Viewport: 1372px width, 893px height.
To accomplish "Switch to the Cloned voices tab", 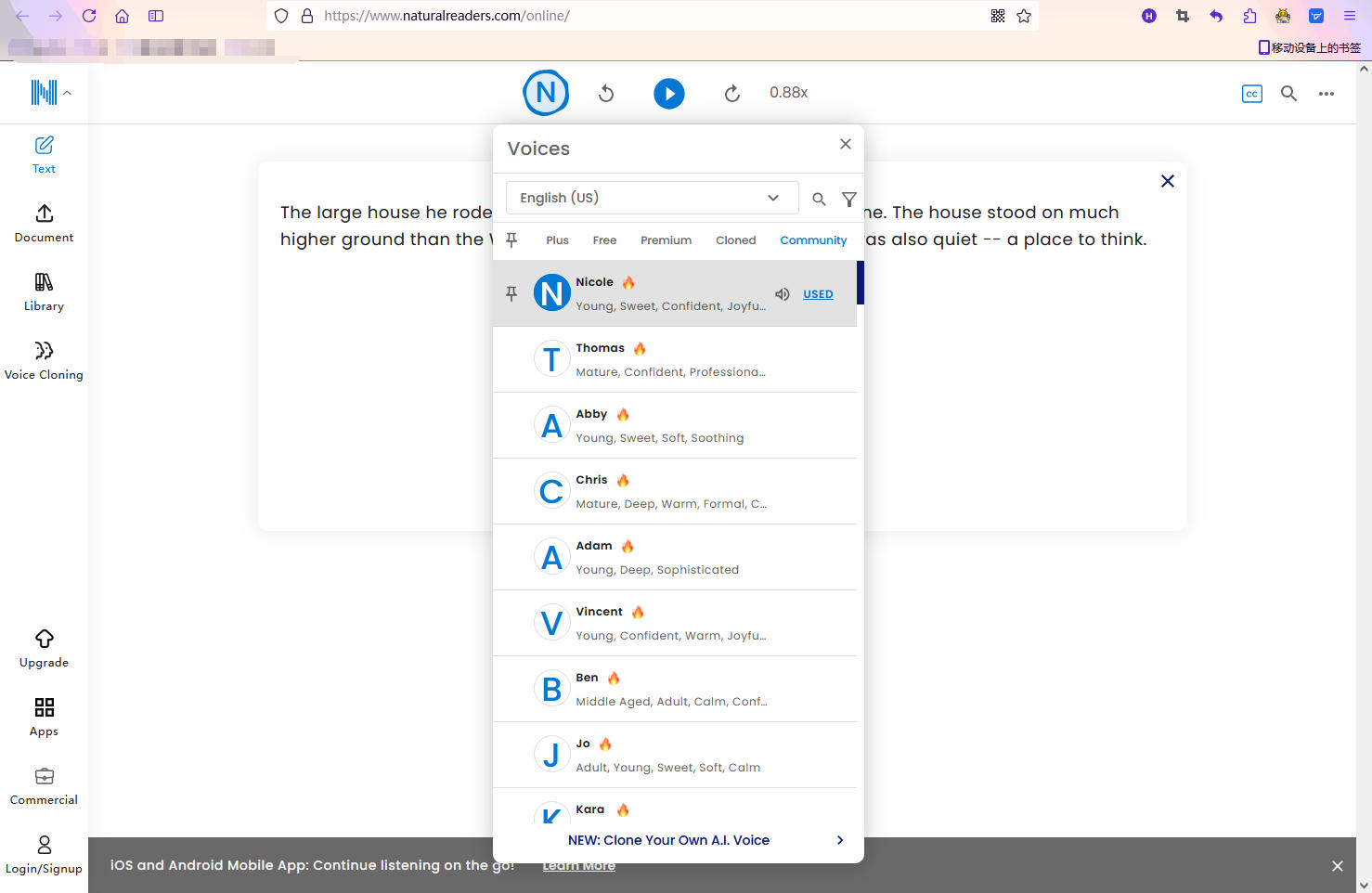I will point(735,240).
